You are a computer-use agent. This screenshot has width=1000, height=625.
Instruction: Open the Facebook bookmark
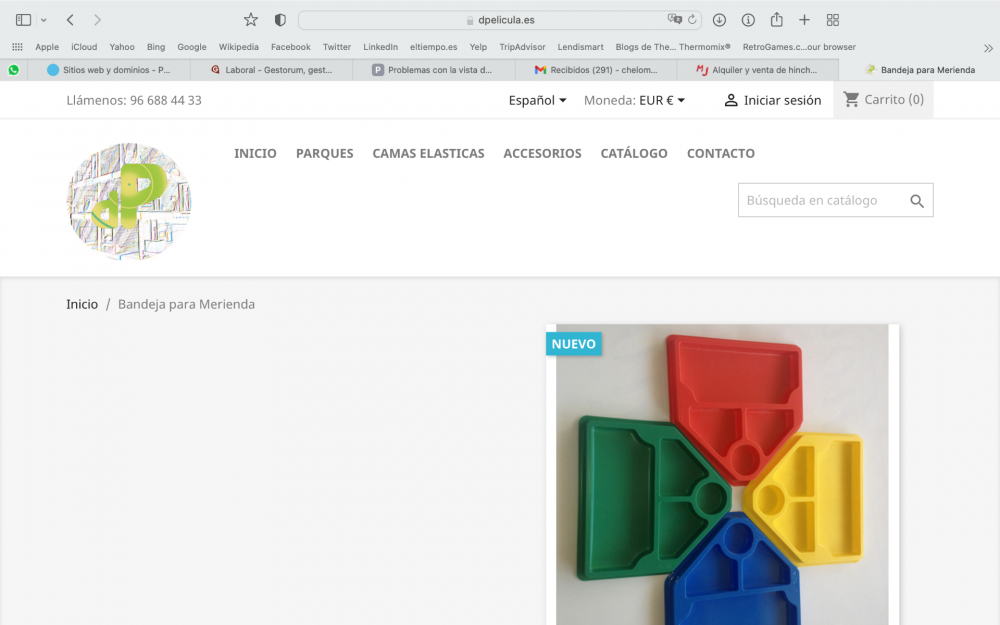pos(291,47)
